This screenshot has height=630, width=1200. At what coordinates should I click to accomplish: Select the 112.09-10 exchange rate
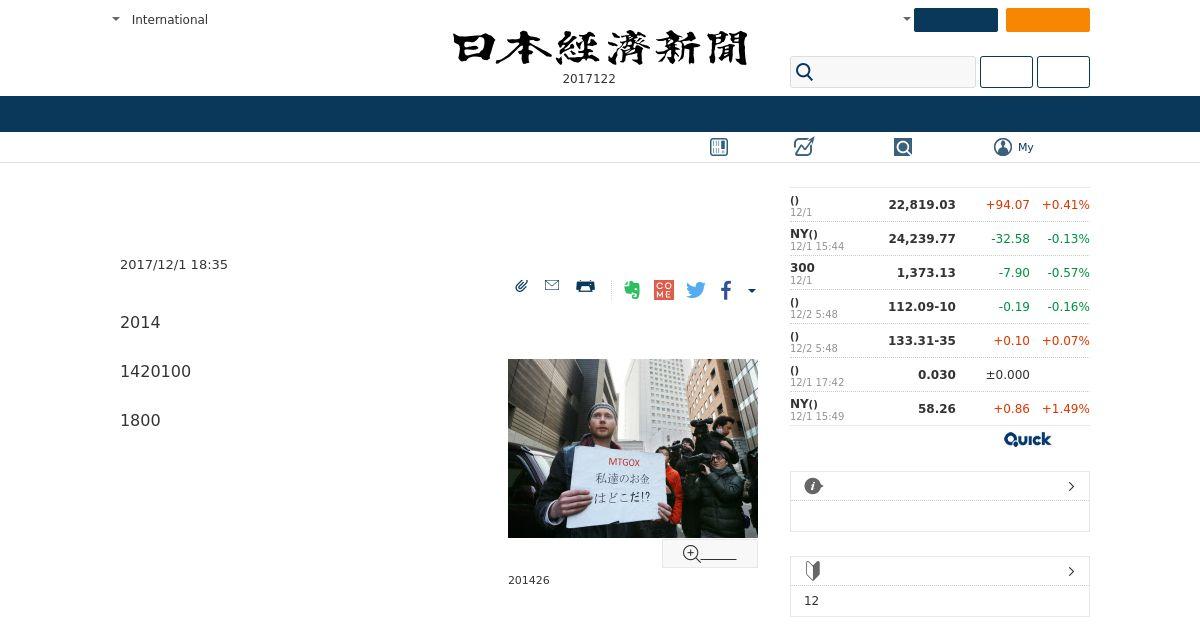(x=922, y=307)
